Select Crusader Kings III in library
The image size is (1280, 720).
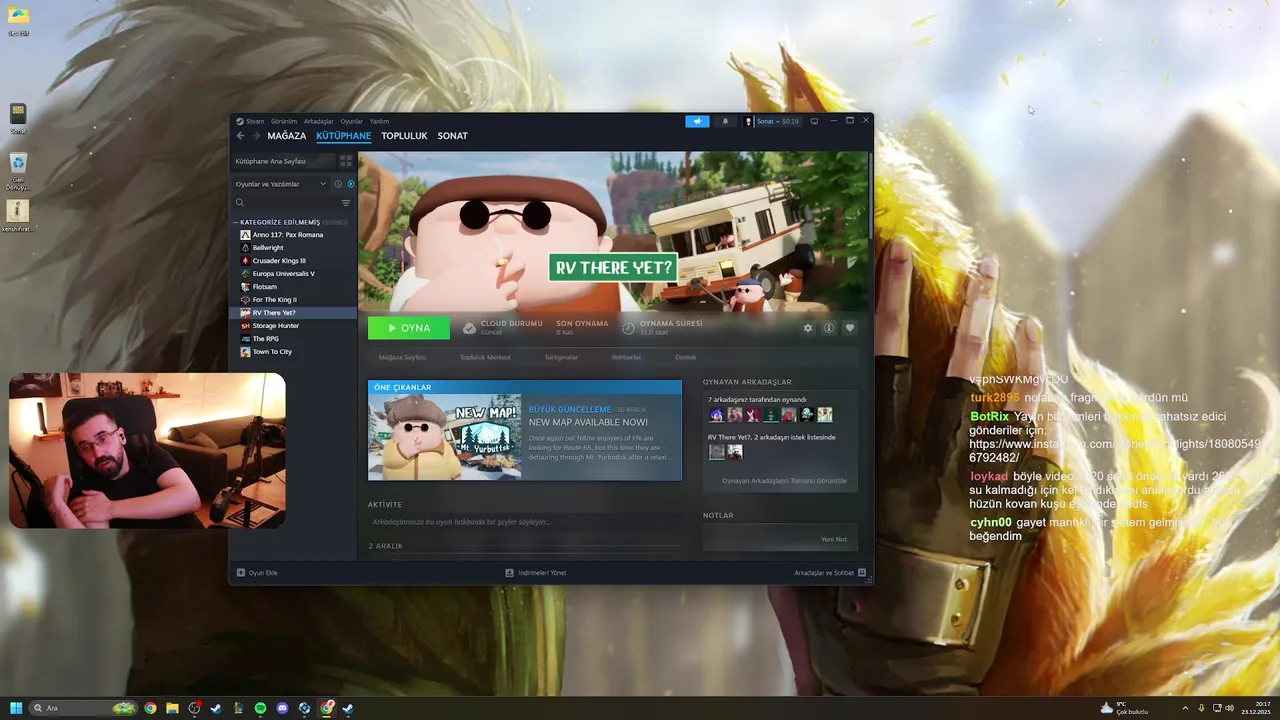279,261
